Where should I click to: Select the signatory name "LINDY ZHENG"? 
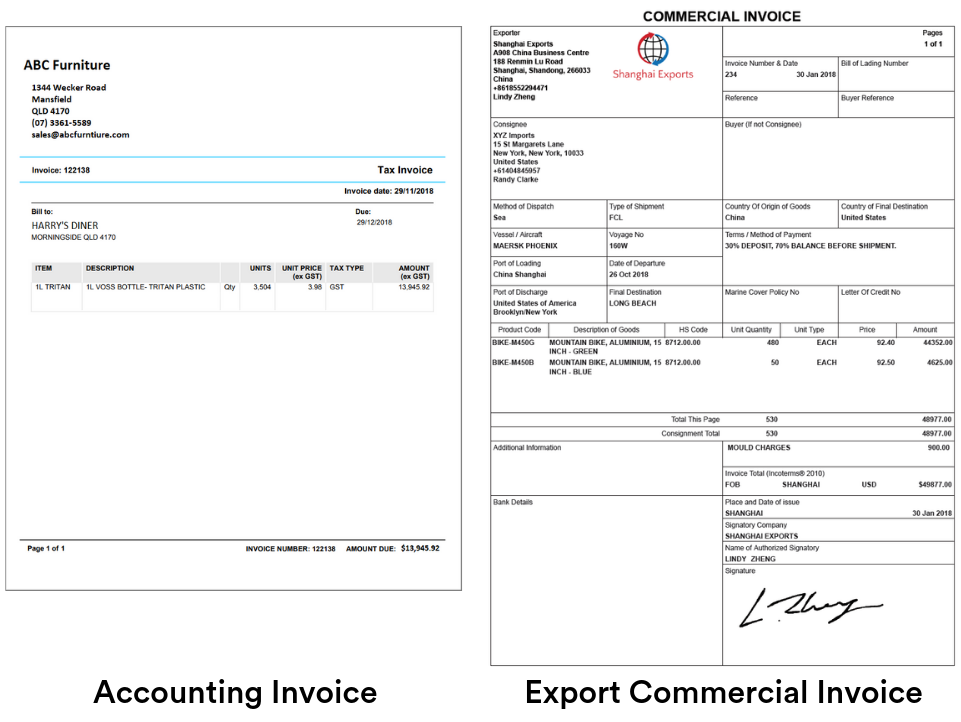(x=750, y=559)
